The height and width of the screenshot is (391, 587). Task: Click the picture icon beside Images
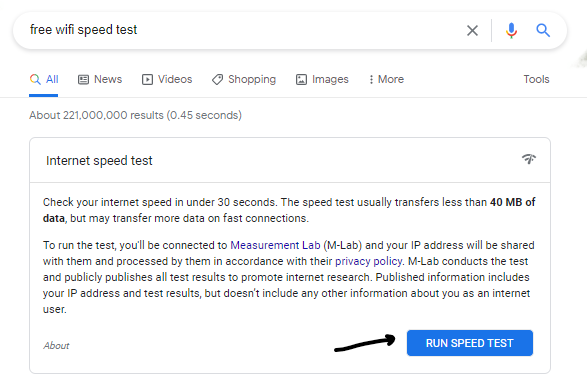[x=301, y=79]
